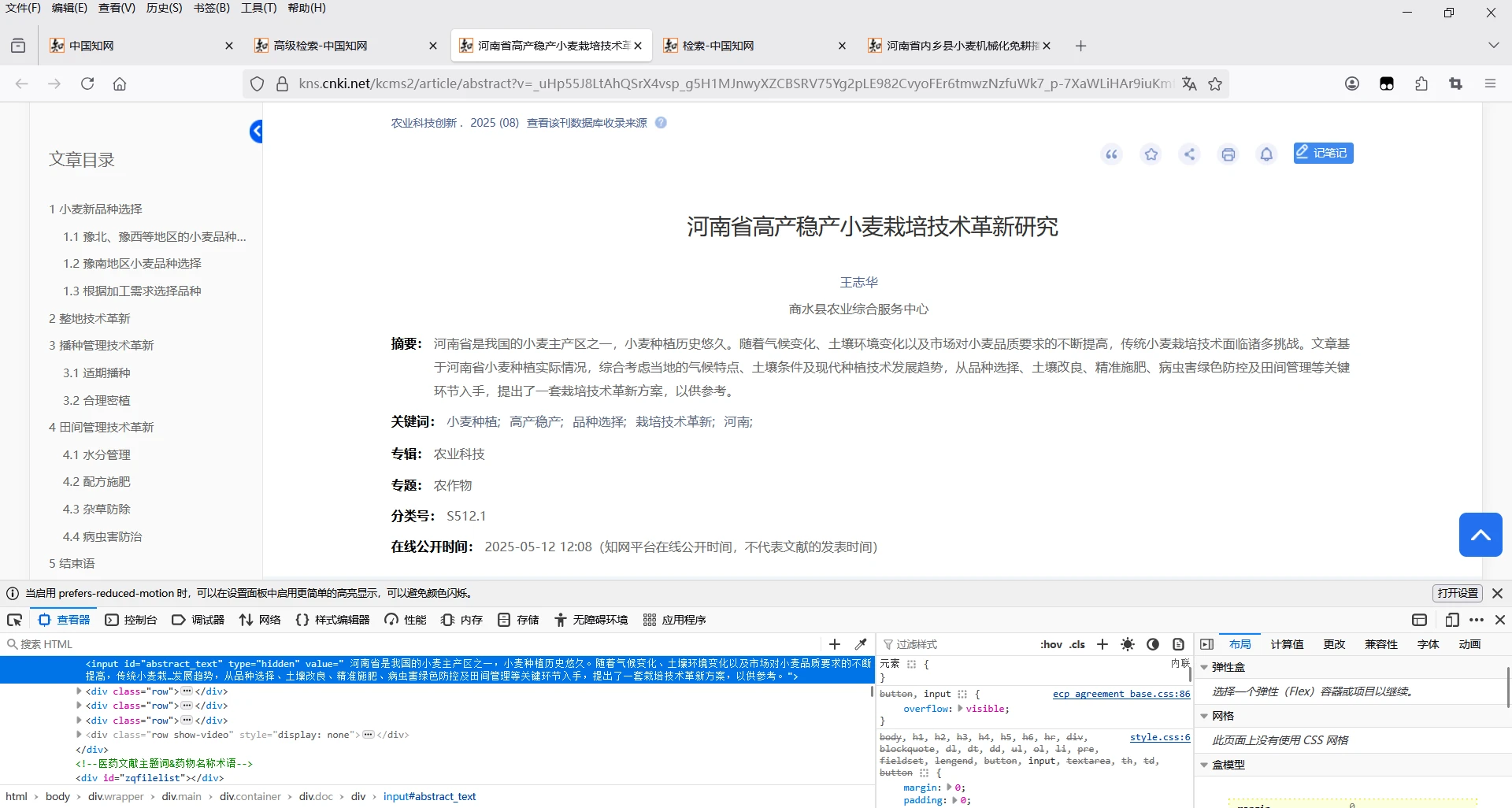This screenshot has width=1512, height=808.
Task: Jump back to top with arrow button
Action: [1480, 535]
